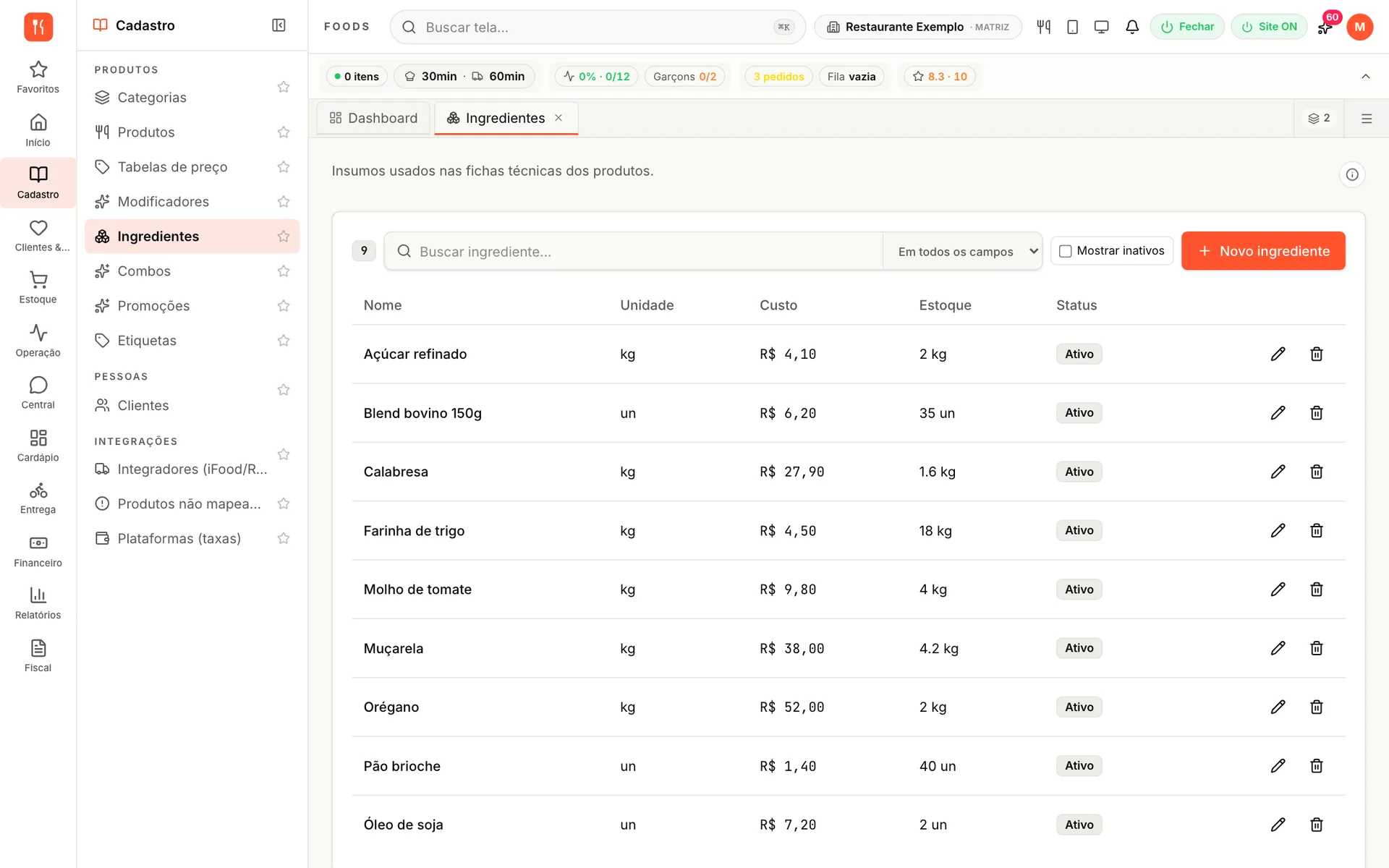Open the hamburger menu beside tab counter
1389x868 pixels.
1366,119
